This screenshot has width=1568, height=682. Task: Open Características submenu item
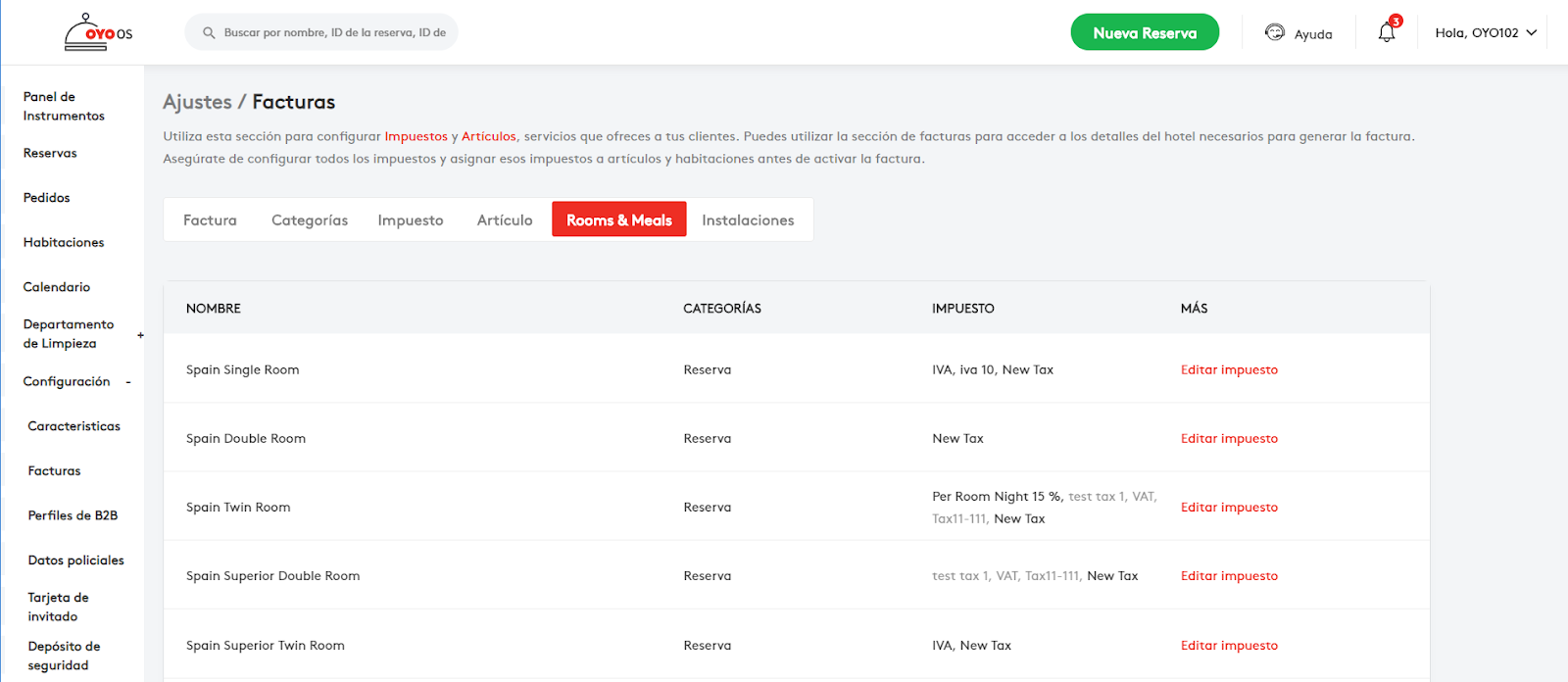tap(74, 426)
